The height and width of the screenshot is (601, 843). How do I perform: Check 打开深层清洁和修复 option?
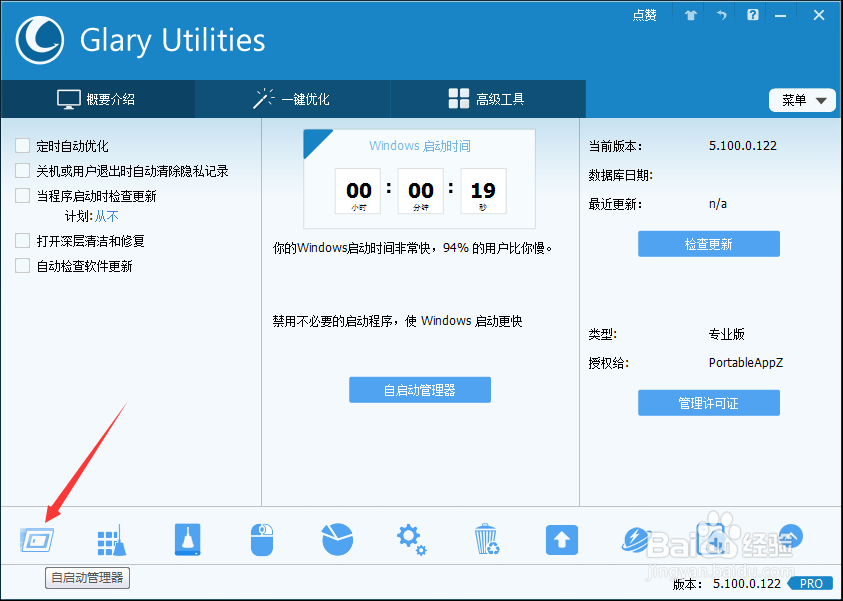[x=23, y=240]
